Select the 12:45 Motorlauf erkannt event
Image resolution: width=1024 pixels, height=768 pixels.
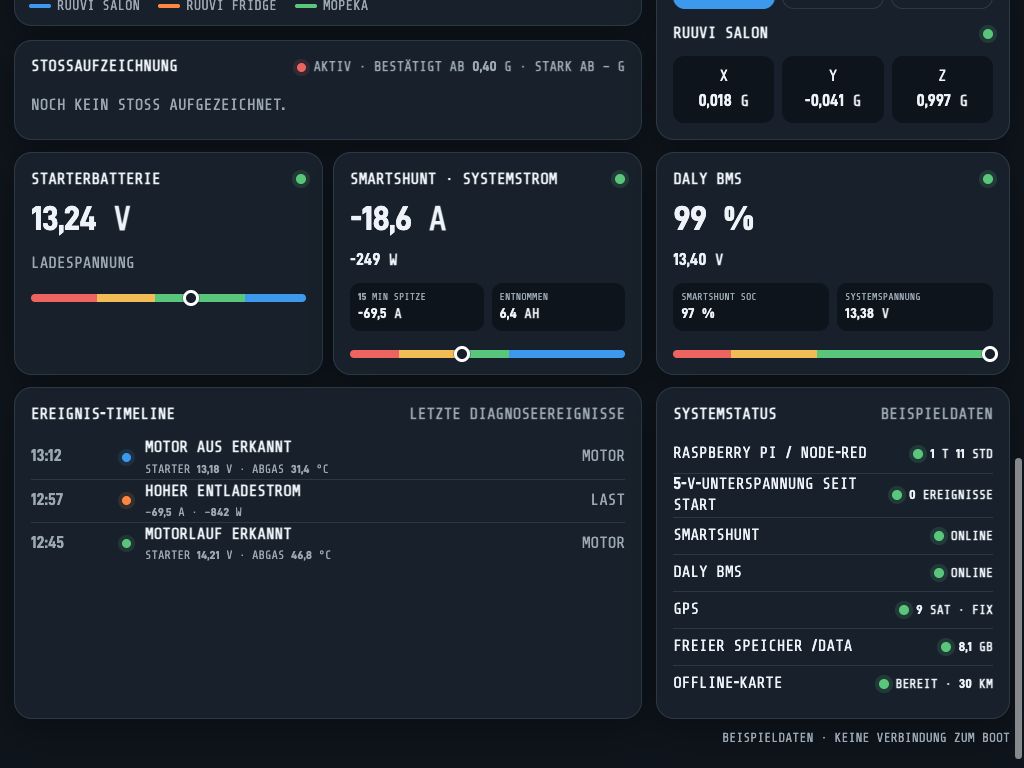(328, 543)
